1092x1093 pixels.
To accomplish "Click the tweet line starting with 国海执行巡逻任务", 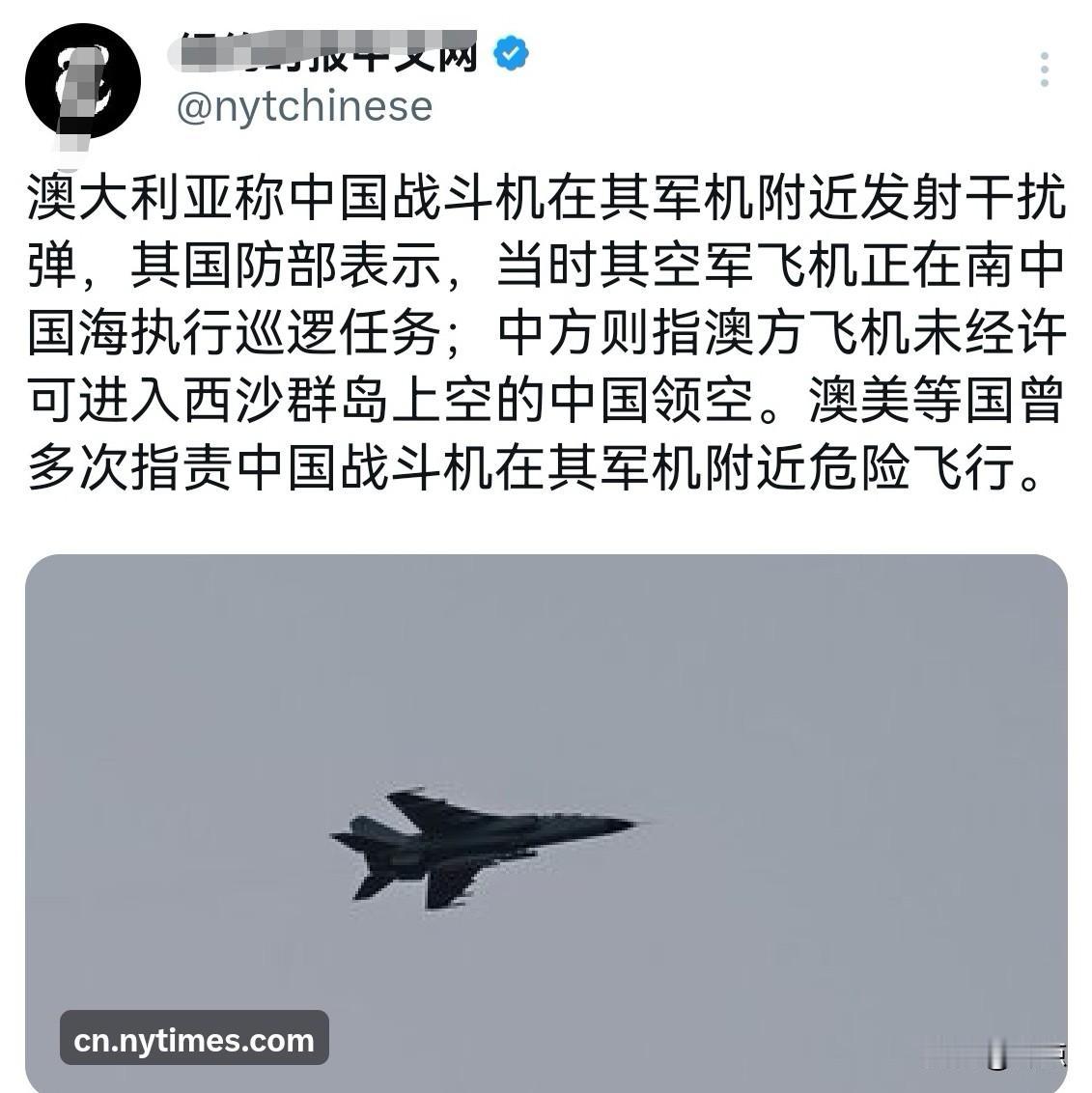I will click(x=546, y=334).
